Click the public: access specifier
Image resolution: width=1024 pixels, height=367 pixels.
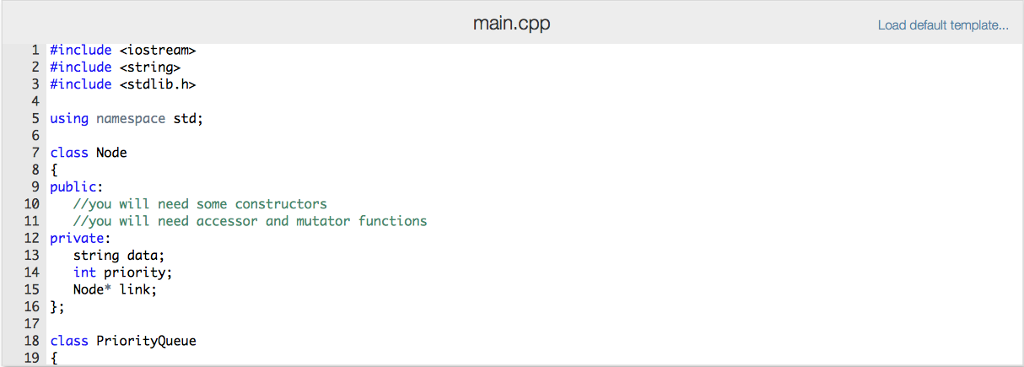76,187
